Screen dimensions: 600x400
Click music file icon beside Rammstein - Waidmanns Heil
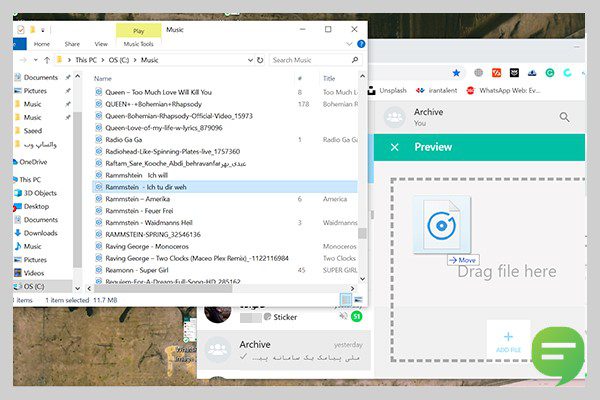point(99,222)
